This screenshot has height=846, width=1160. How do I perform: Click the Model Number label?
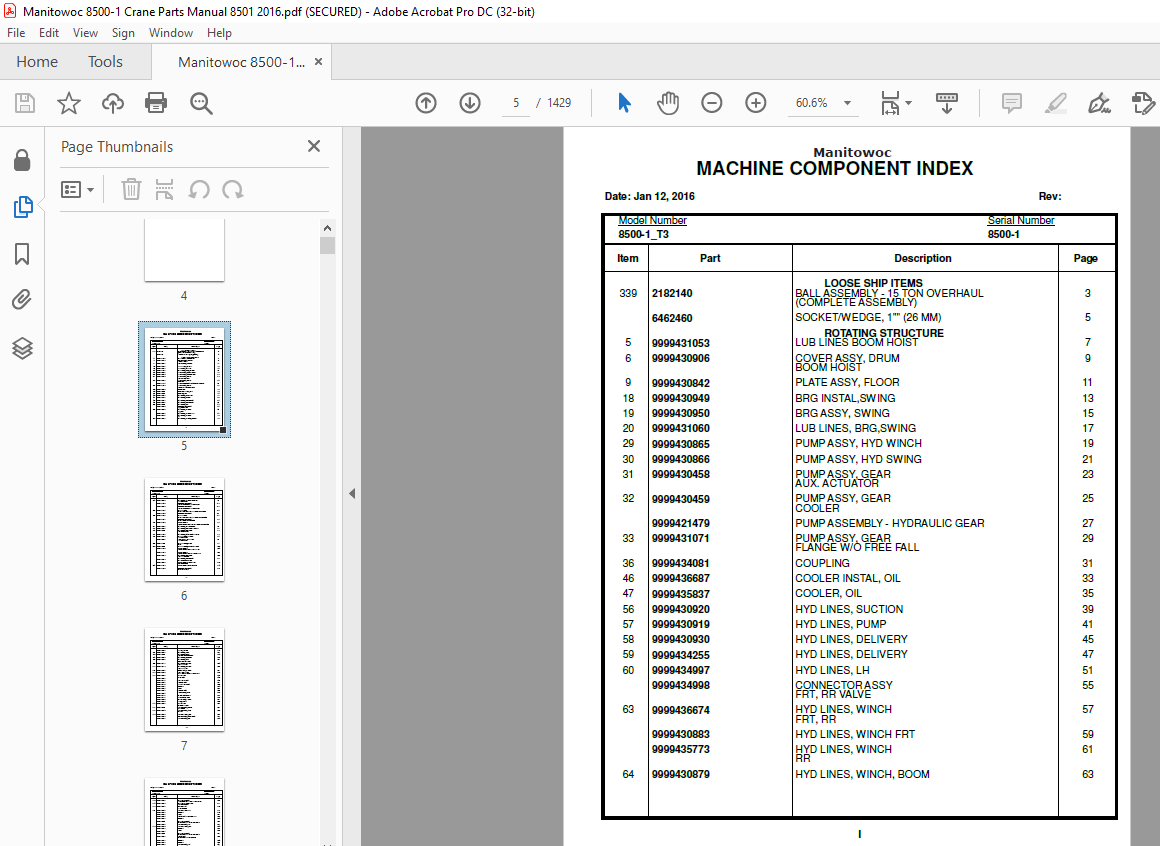pyautogui.click(x=652, y=220)
